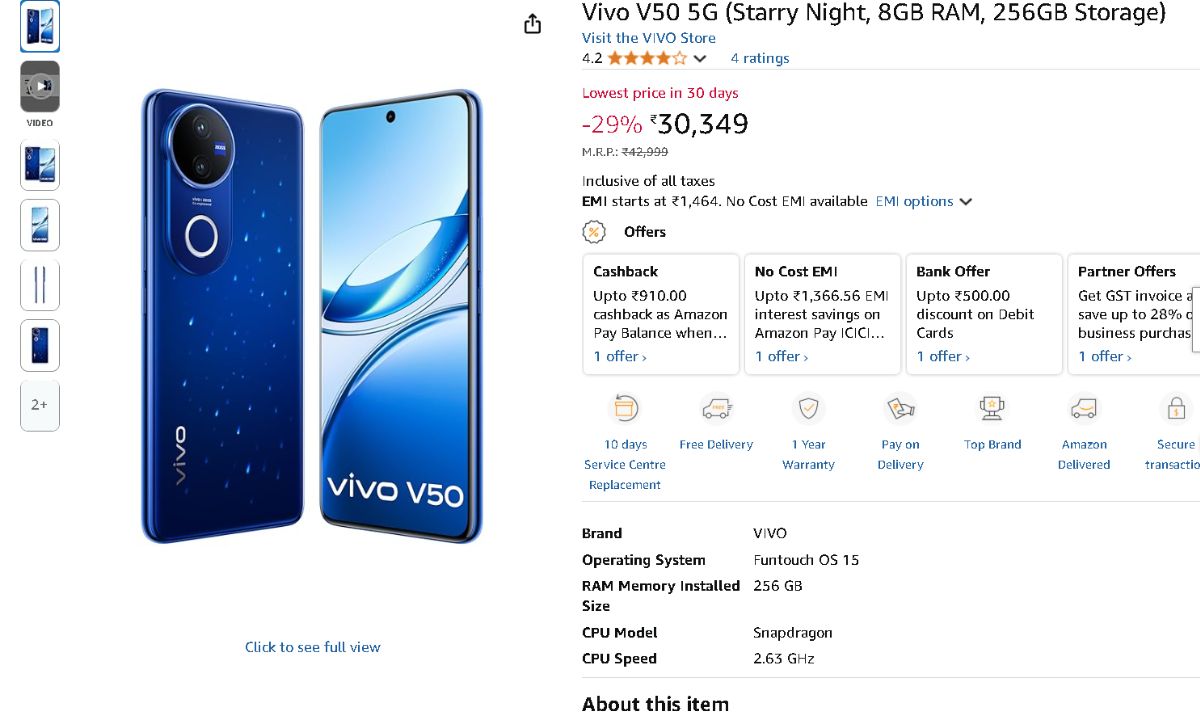Image resolution: width=1200 pixels, height=720 pixels.
Task: Click the 1 Year Warranty shield icon
Action: click(808, 408)
